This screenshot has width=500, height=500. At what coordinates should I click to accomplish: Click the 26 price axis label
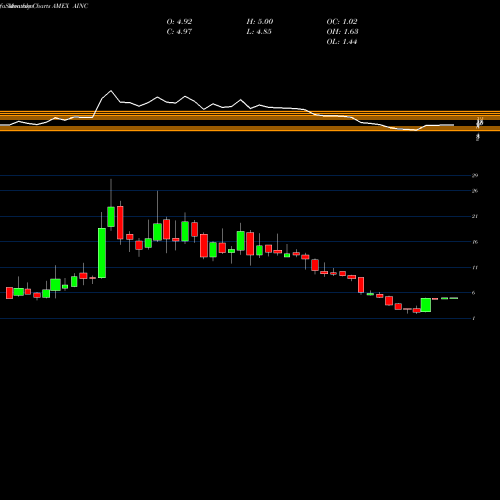[475, 191]
